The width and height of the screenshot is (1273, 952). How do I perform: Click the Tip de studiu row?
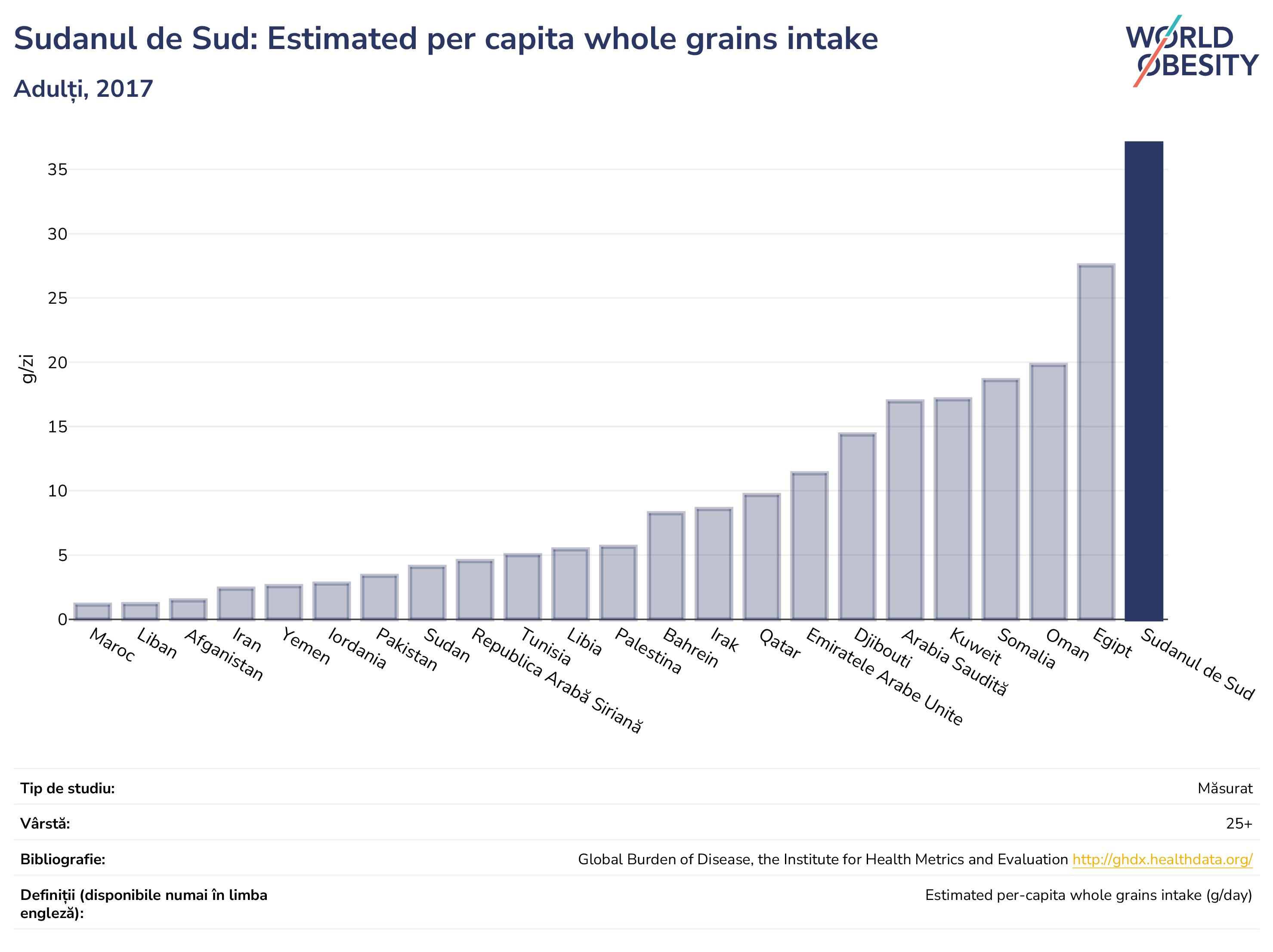[x=636, y=788]
